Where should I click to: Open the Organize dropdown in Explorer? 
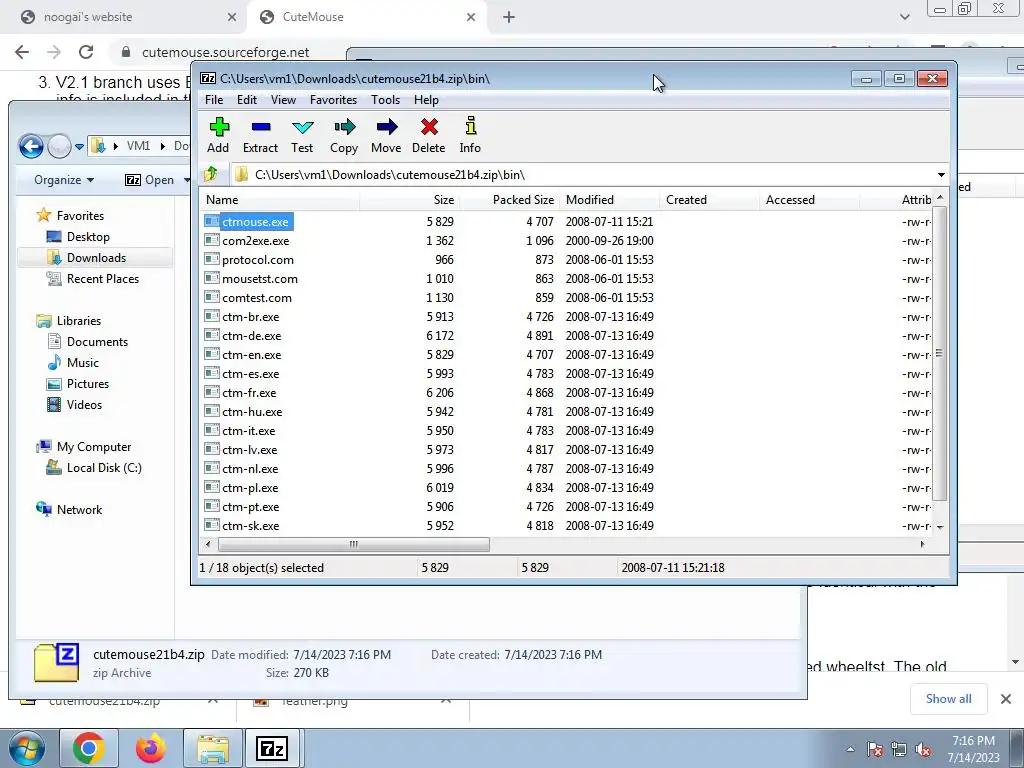point(64,180)
